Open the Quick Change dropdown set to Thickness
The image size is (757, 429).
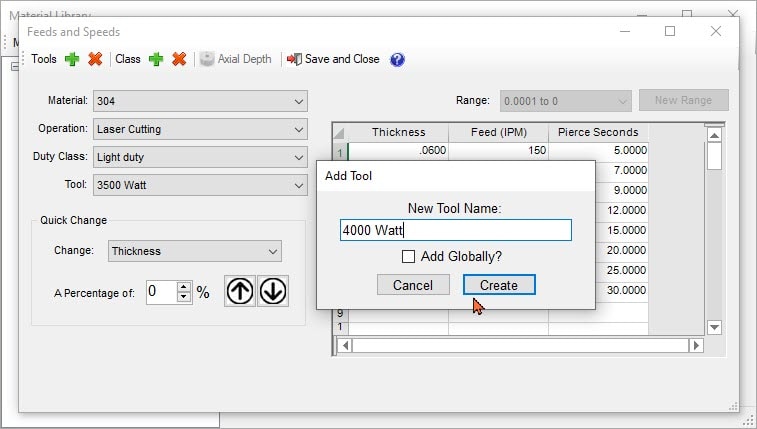194,251
